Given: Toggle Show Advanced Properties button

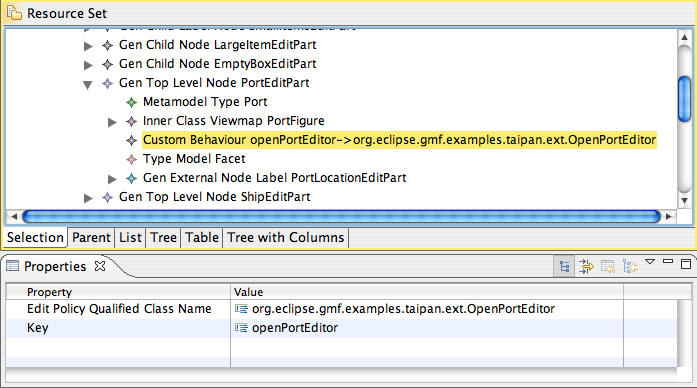Looking at the screenshot, I should point(586,267).
